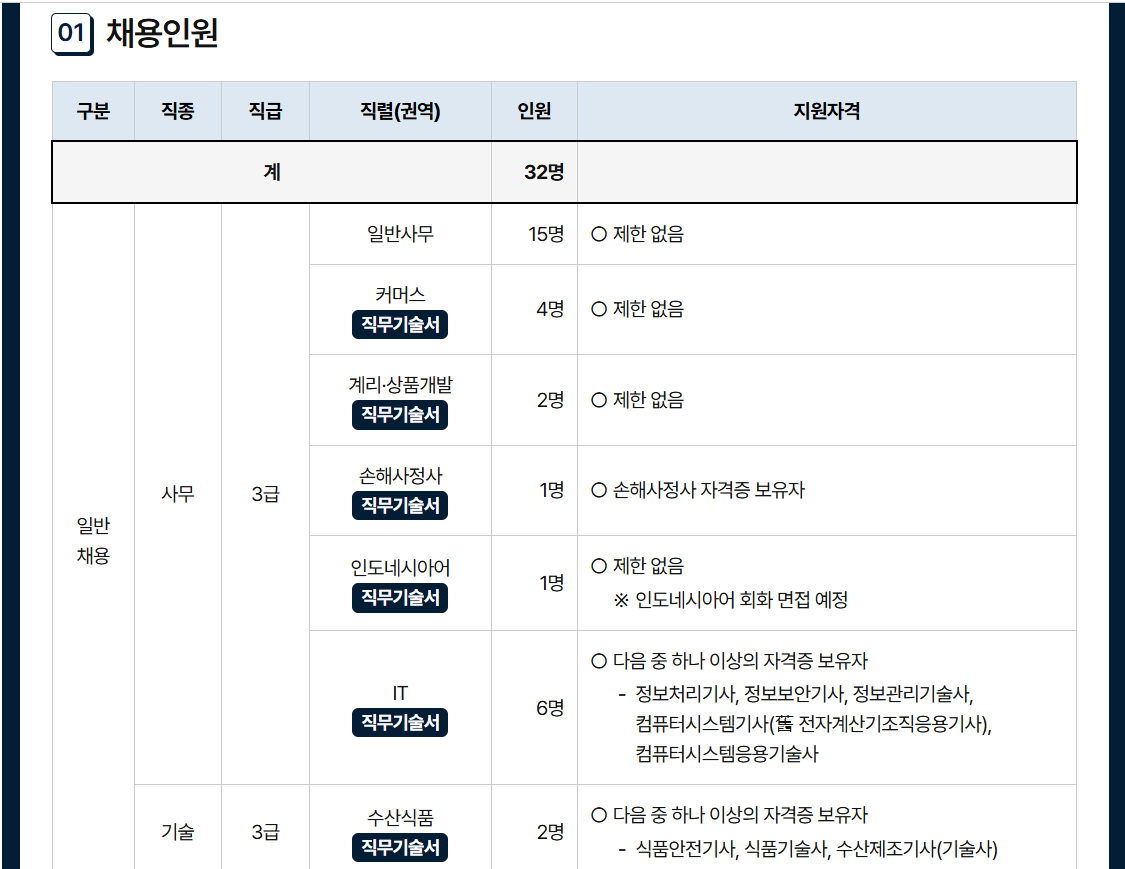This screenshot has width=1125, height=869.
Task: Select the 6명 headcount value
Action: tap(550, 708)
